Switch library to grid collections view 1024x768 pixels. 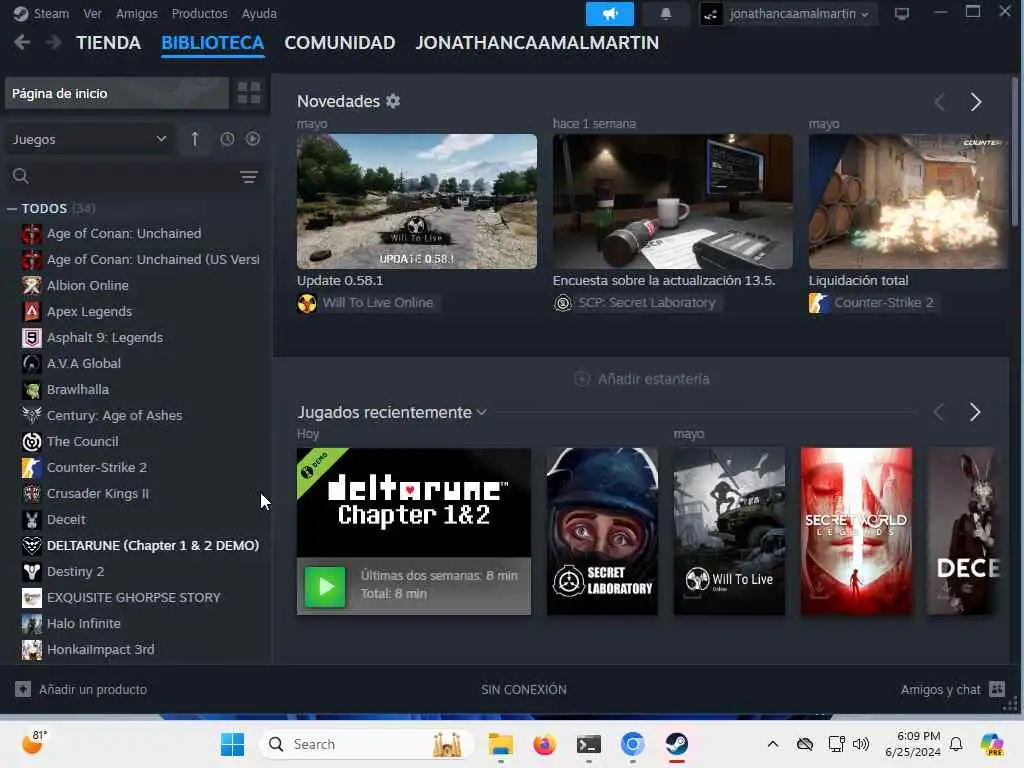249,93
